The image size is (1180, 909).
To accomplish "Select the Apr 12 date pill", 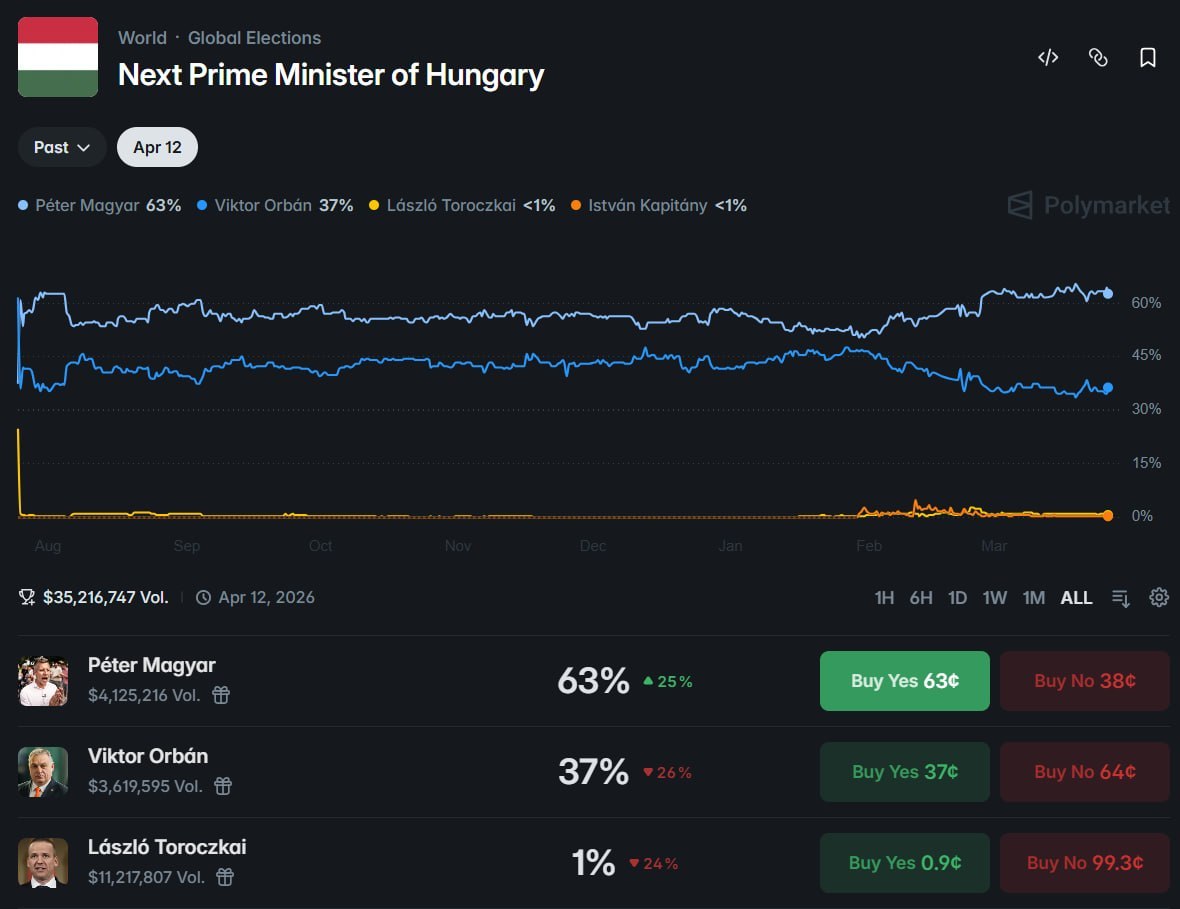I will pyautogui.click(x=157, y=147).
